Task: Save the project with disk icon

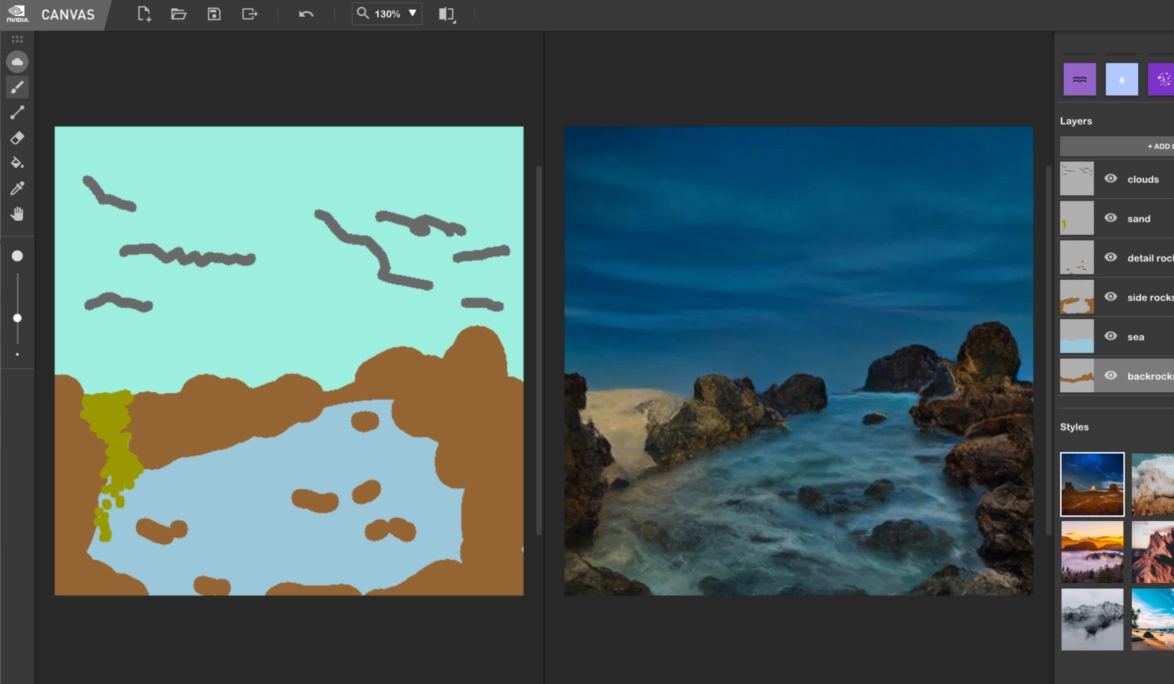Action: coord(214,14)
